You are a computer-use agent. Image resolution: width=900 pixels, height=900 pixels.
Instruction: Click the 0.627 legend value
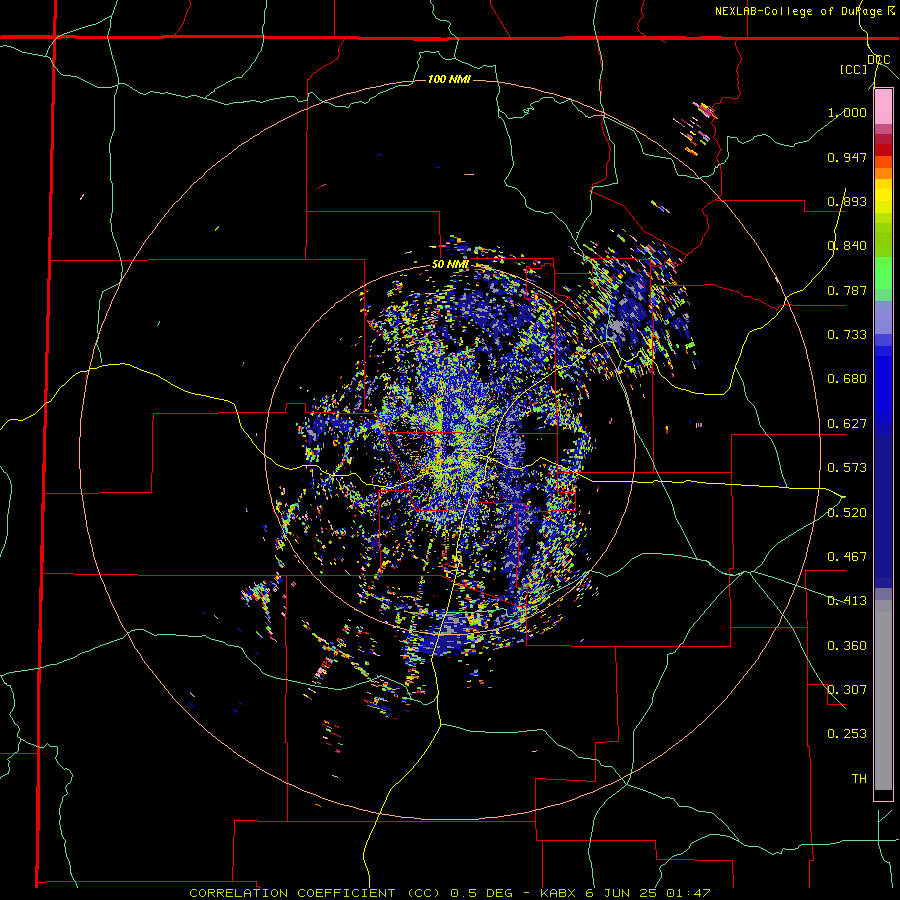pyautogui.click(x=847, y=424)
